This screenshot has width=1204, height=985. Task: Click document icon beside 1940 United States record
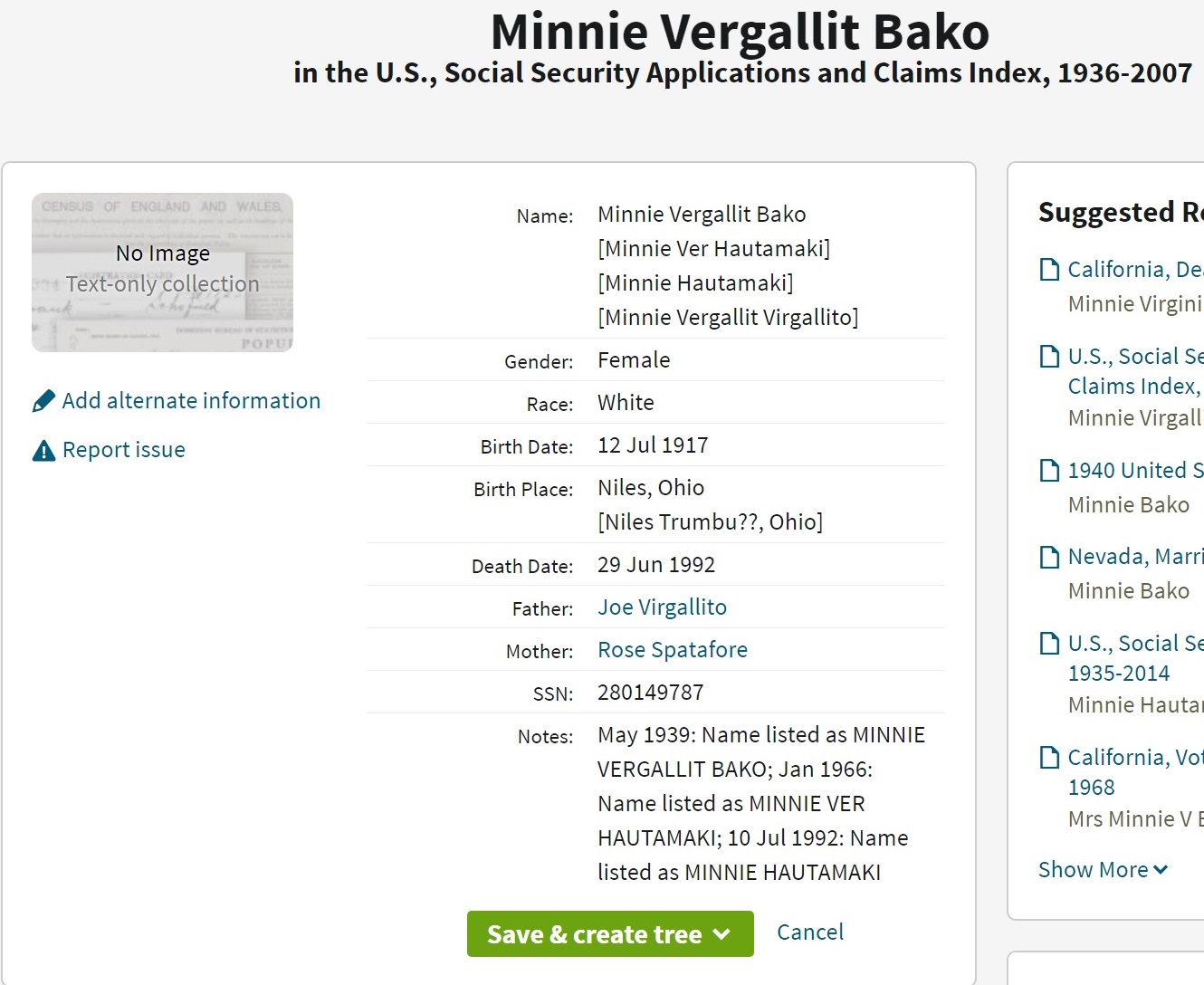tap(1049, 471)
